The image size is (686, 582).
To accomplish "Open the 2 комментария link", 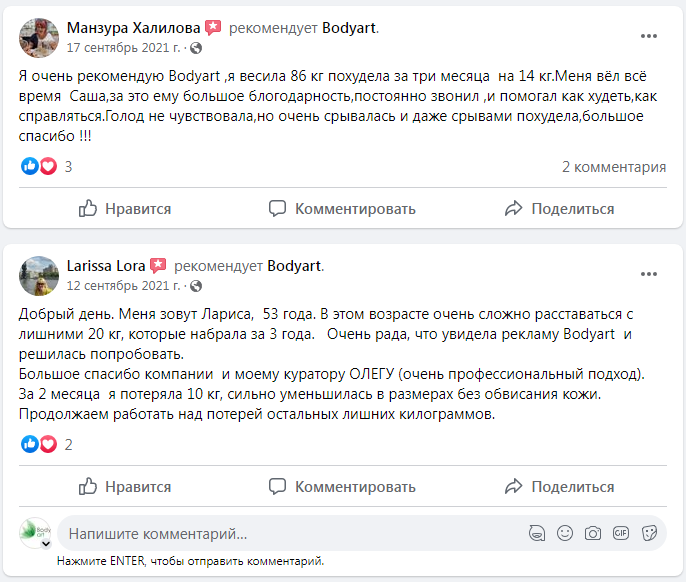I will click(x=613, y=167).
